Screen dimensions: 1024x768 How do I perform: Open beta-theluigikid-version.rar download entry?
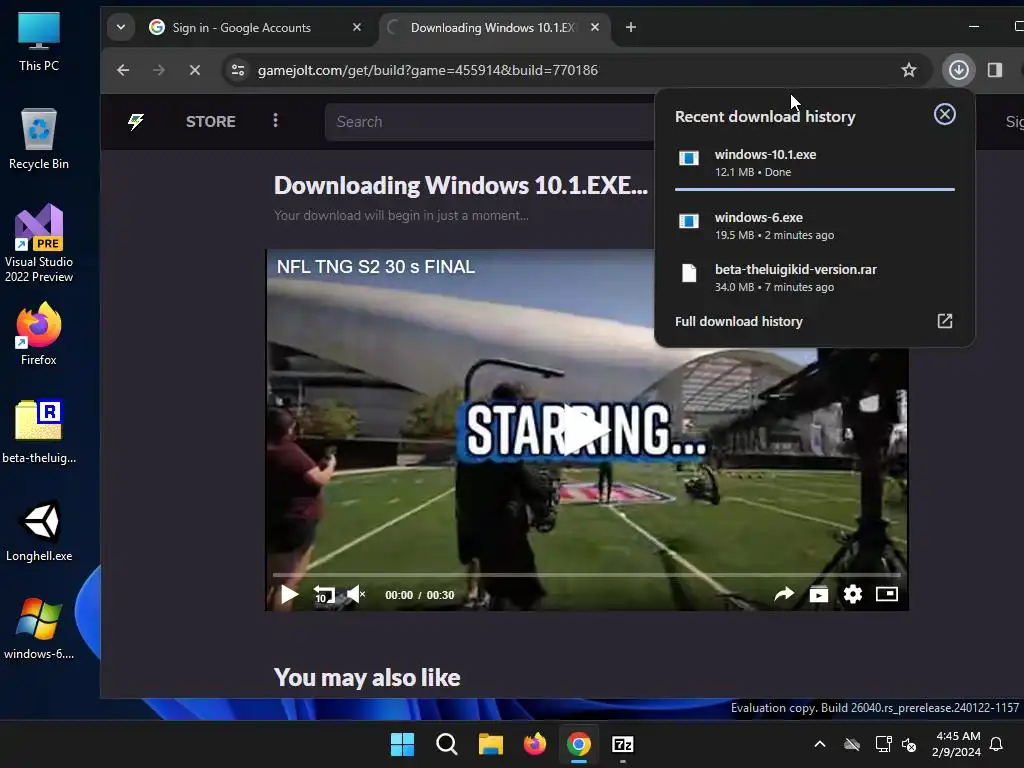pyautogui.click(x=814, y=278)
